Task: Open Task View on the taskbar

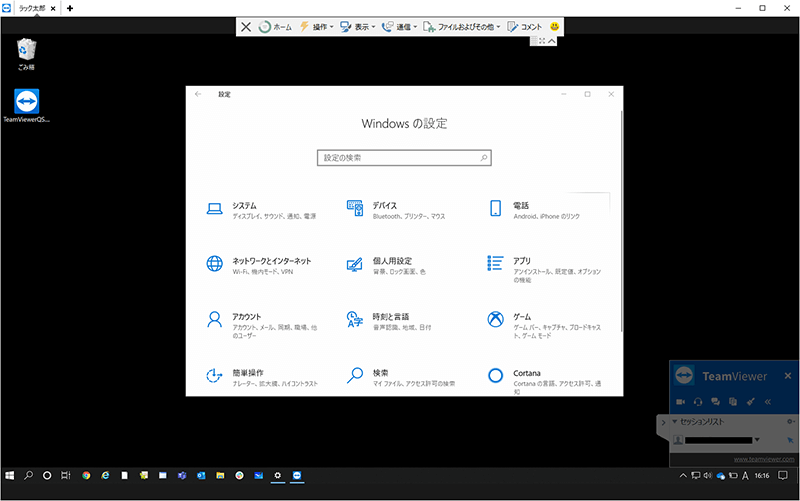Action: (66, 475)
